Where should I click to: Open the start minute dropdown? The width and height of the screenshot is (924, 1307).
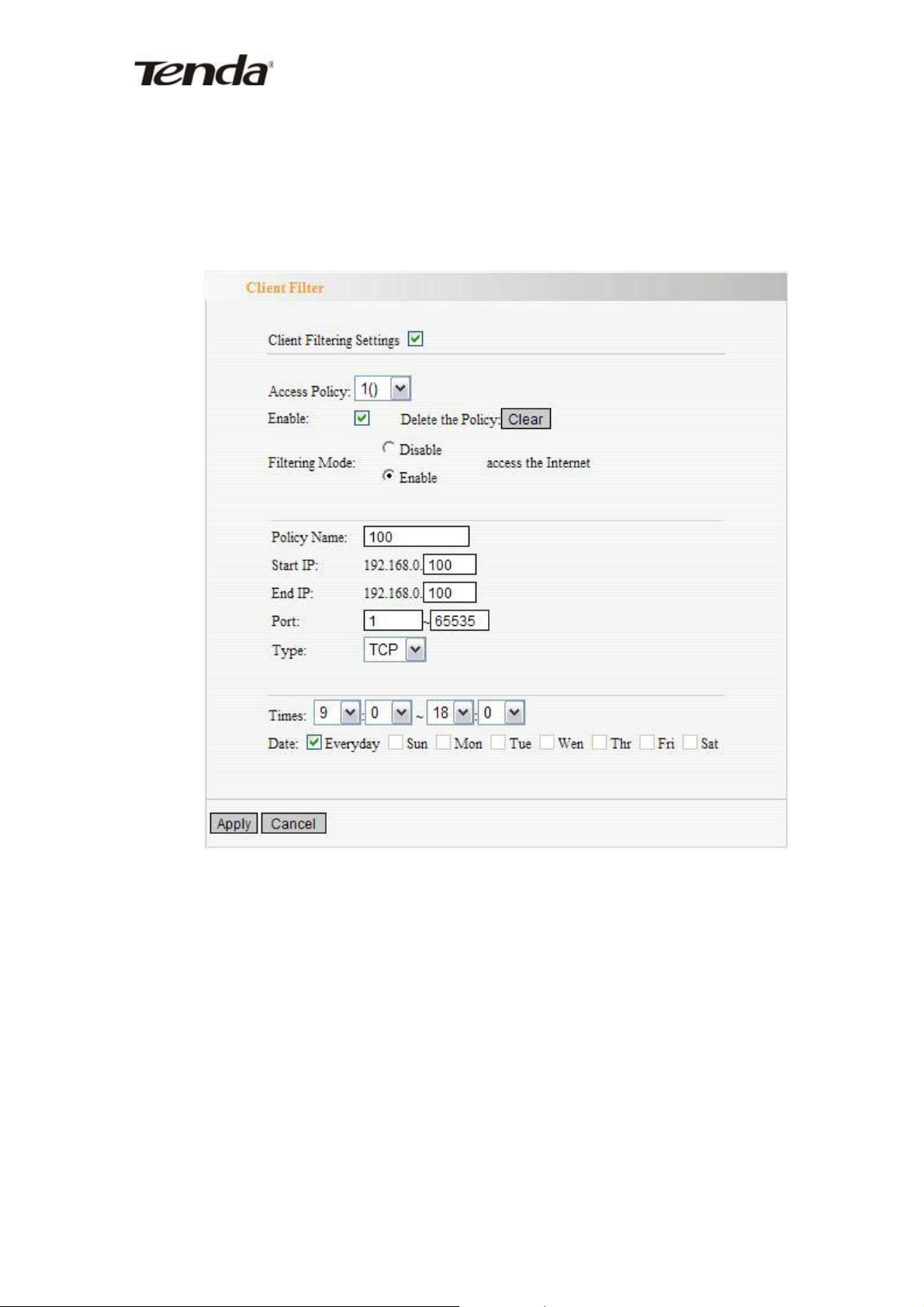[389, 713]
